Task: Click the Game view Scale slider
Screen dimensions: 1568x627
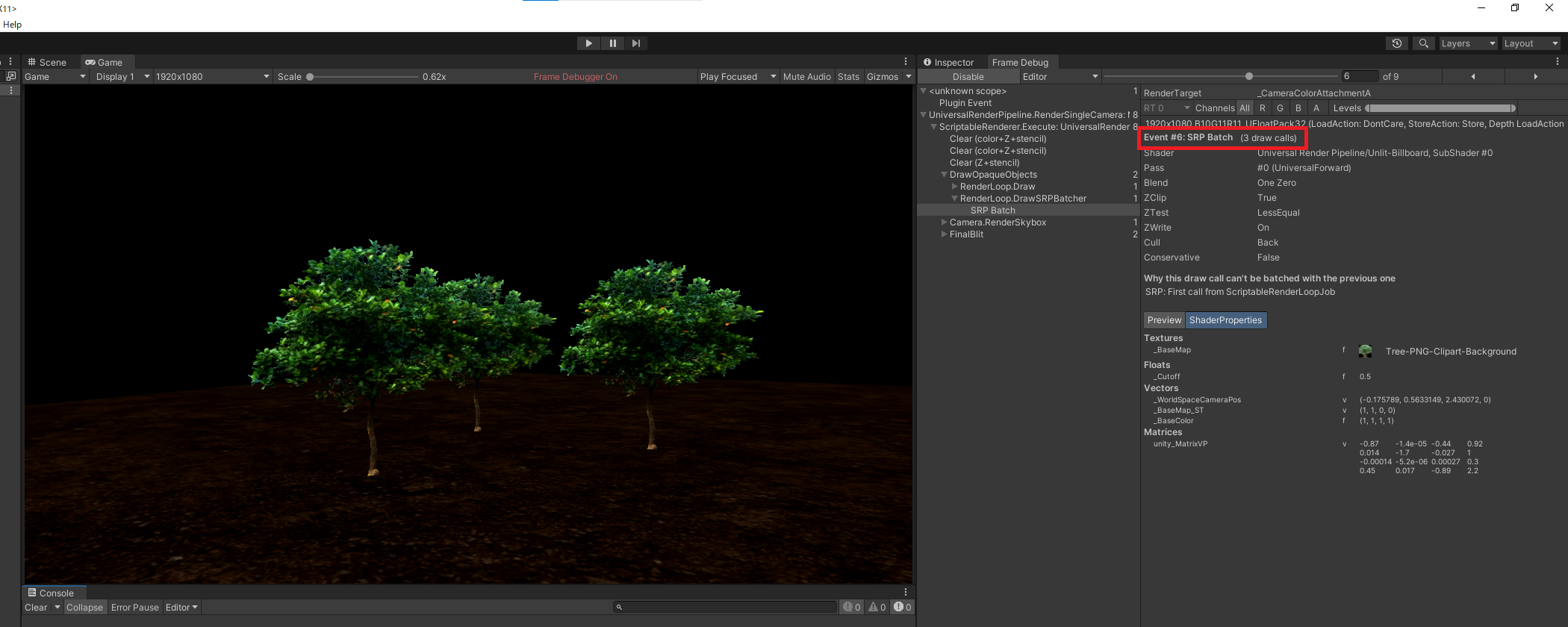Action: tap(364, 77)
